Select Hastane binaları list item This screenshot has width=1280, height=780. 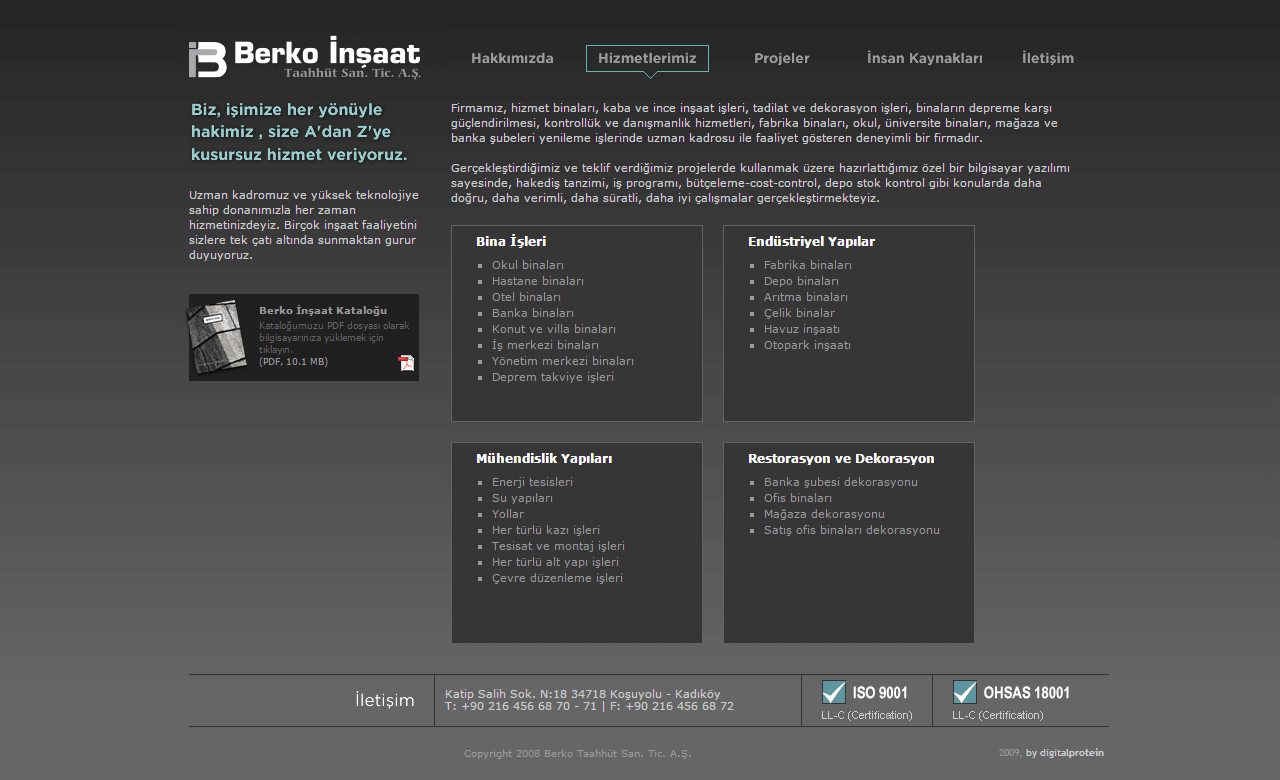pyautogui.click(x=538, y=281)
